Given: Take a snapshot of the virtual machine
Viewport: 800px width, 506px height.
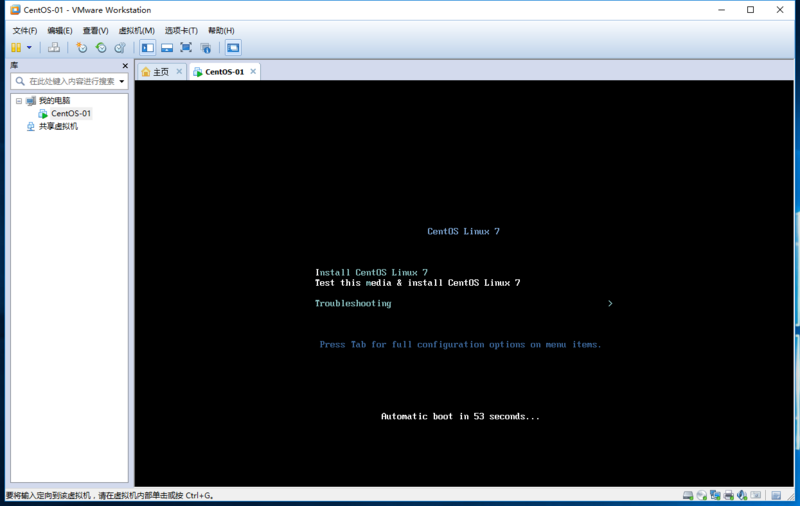Looking at the screenshot, I should coord(82,47).
